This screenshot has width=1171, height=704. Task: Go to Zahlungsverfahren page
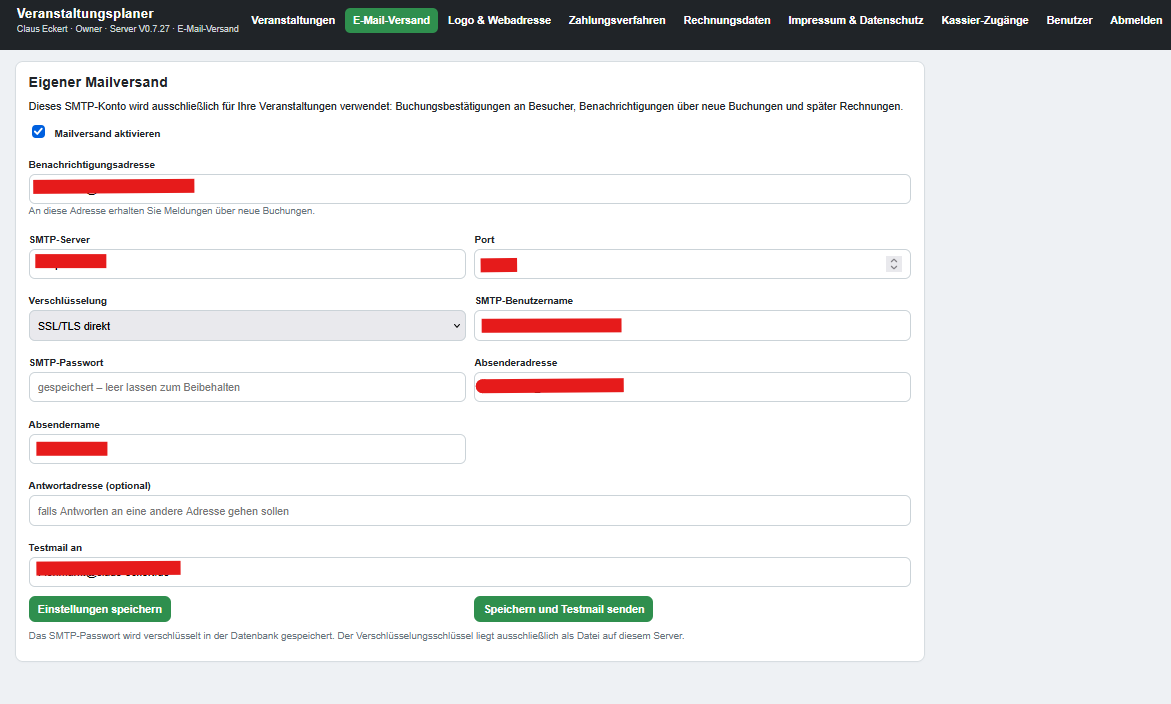[x=617, y=20]
